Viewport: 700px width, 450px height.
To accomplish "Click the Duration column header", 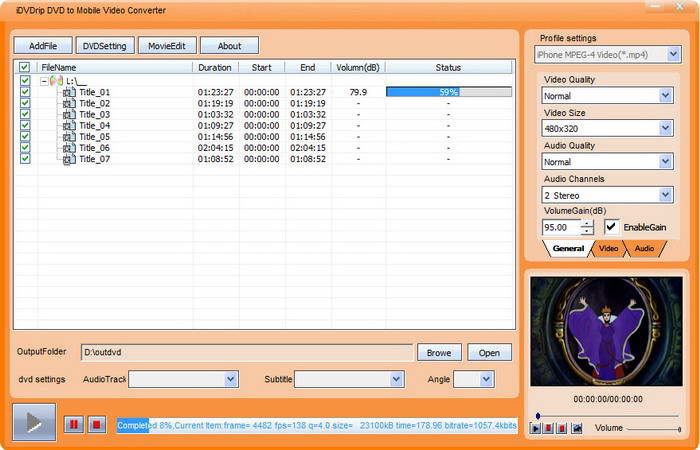I will [x=215, y=67].
